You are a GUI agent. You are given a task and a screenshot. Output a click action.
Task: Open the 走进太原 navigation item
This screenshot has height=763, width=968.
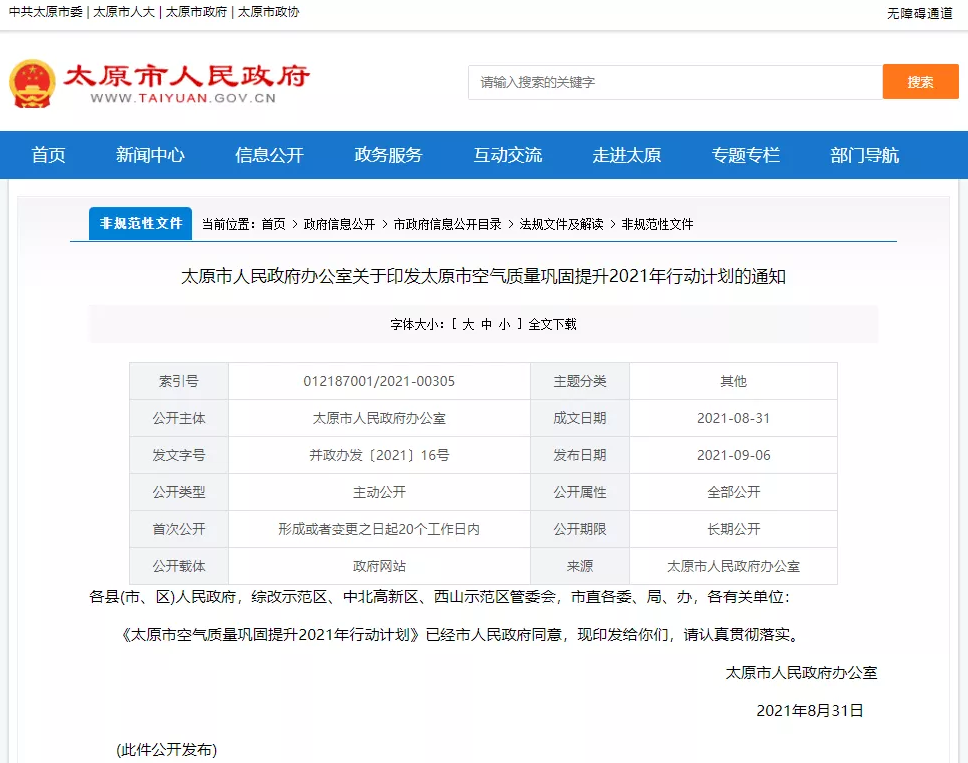tap(627, 155)
